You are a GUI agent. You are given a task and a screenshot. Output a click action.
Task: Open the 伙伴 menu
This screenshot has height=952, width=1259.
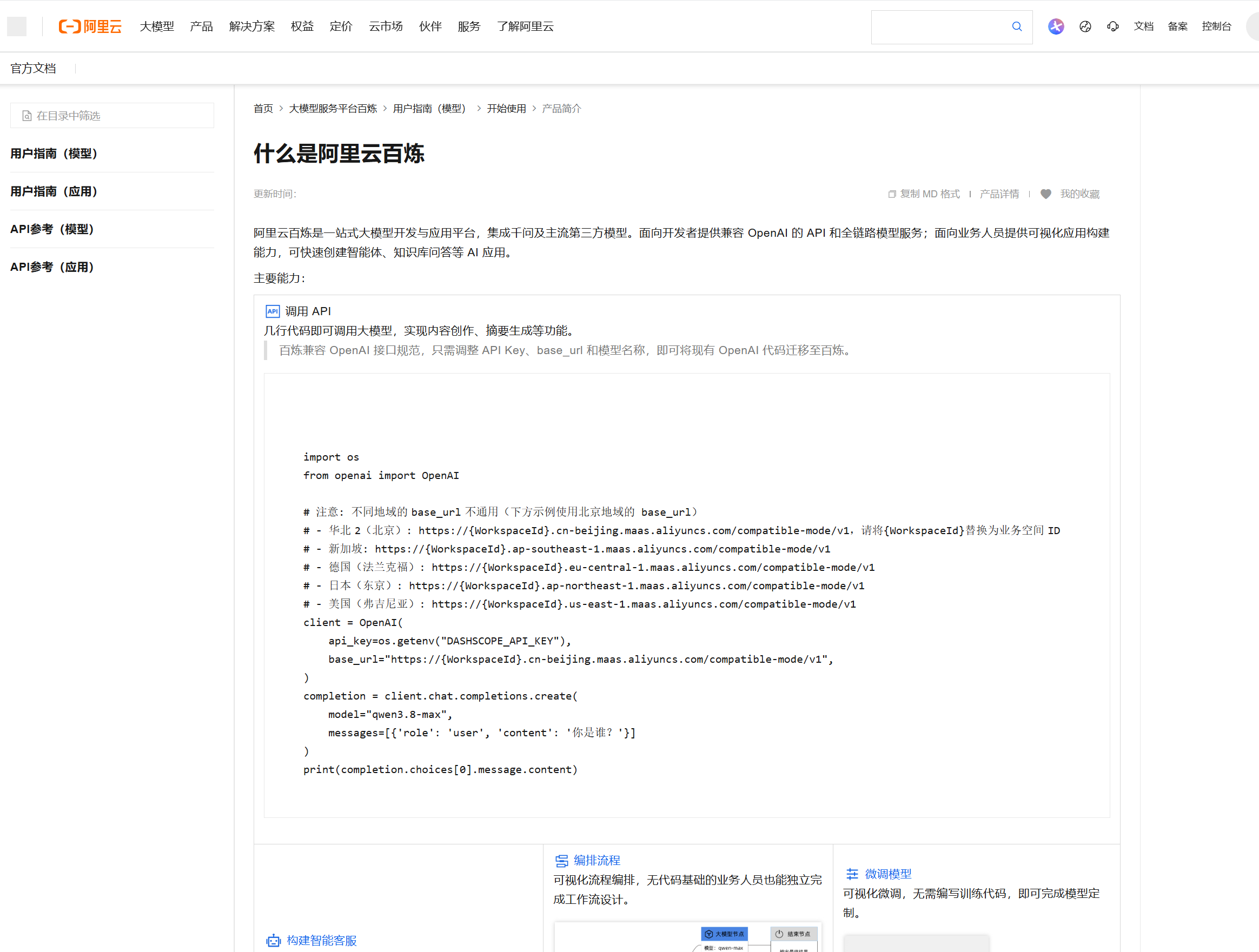click(430, 26)
